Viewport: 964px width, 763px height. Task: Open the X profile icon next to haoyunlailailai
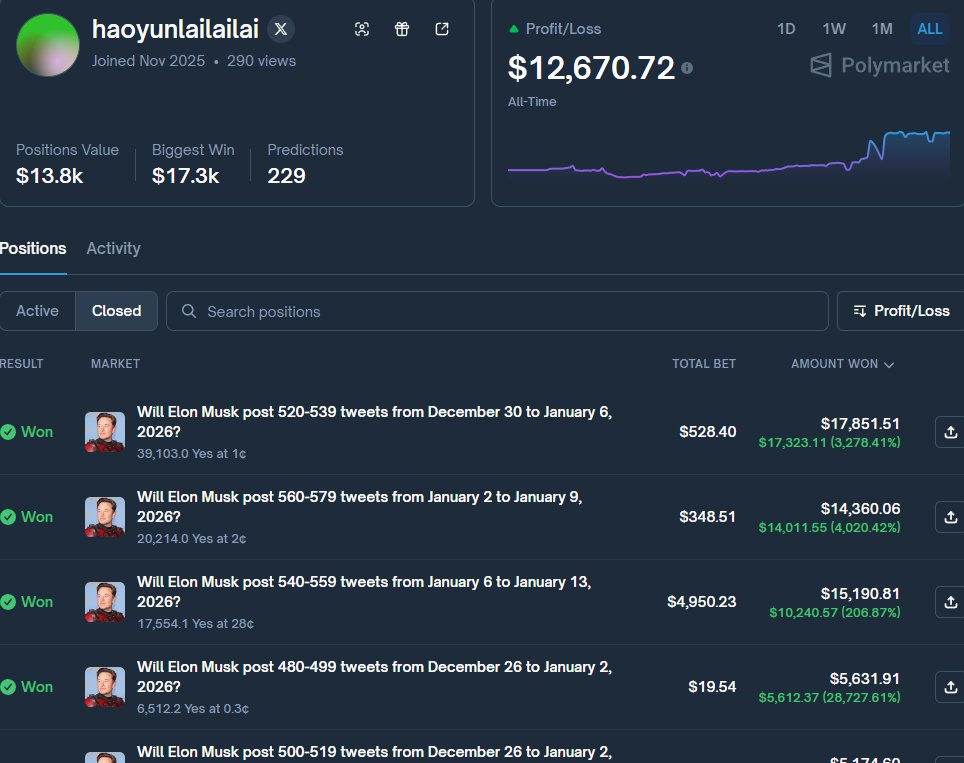coord(280,28)
